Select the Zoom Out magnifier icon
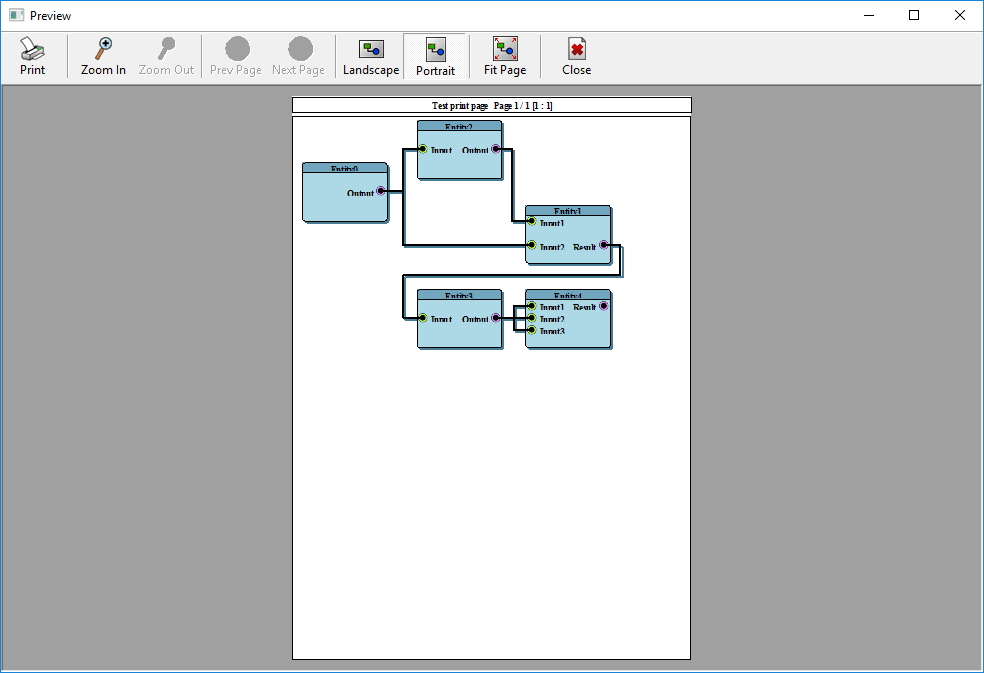Screen dimensions: 984x673 (166, 55)
